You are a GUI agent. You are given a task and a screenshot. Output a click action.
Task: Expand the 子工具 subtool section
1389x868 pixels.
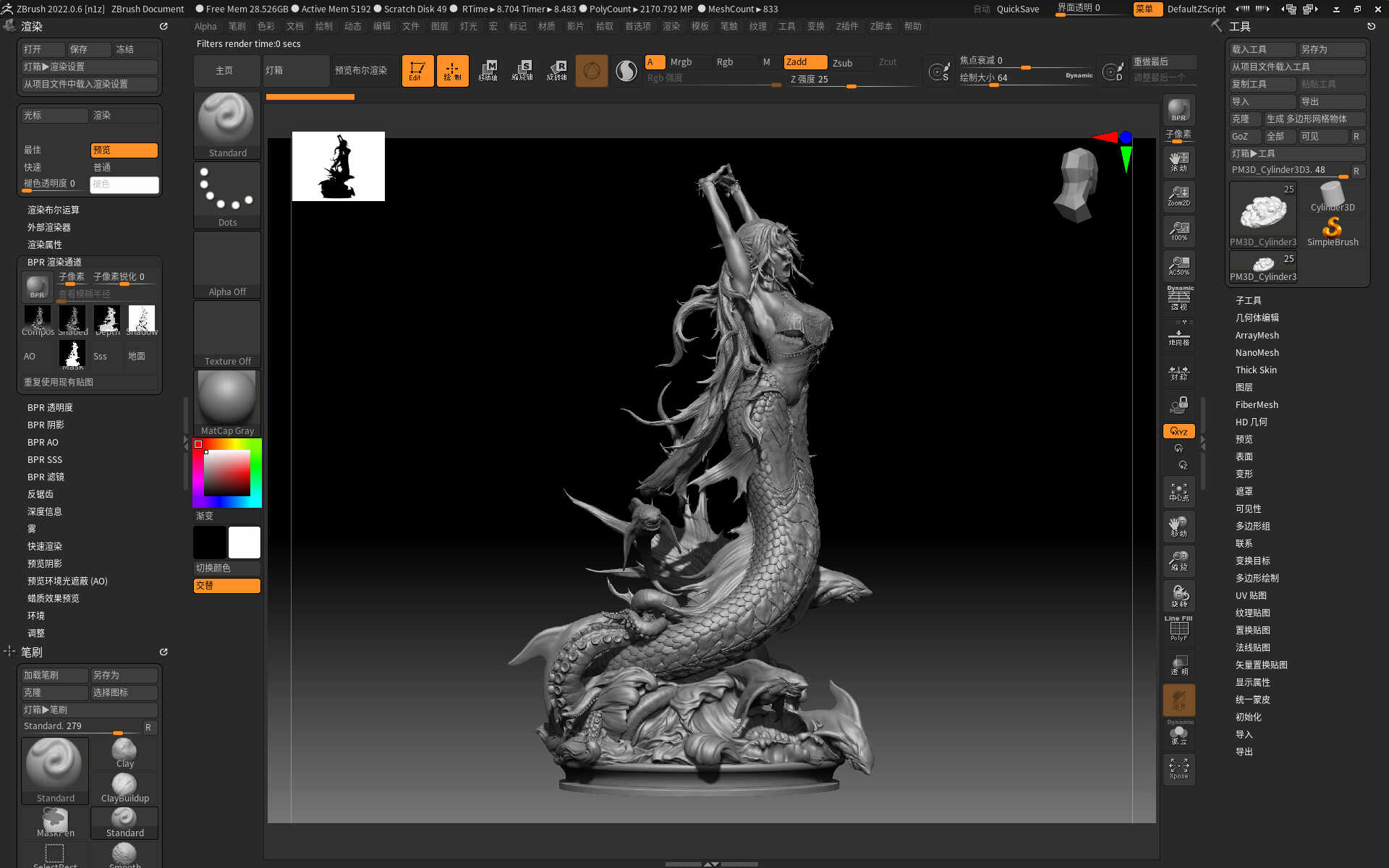(1248, 300)
